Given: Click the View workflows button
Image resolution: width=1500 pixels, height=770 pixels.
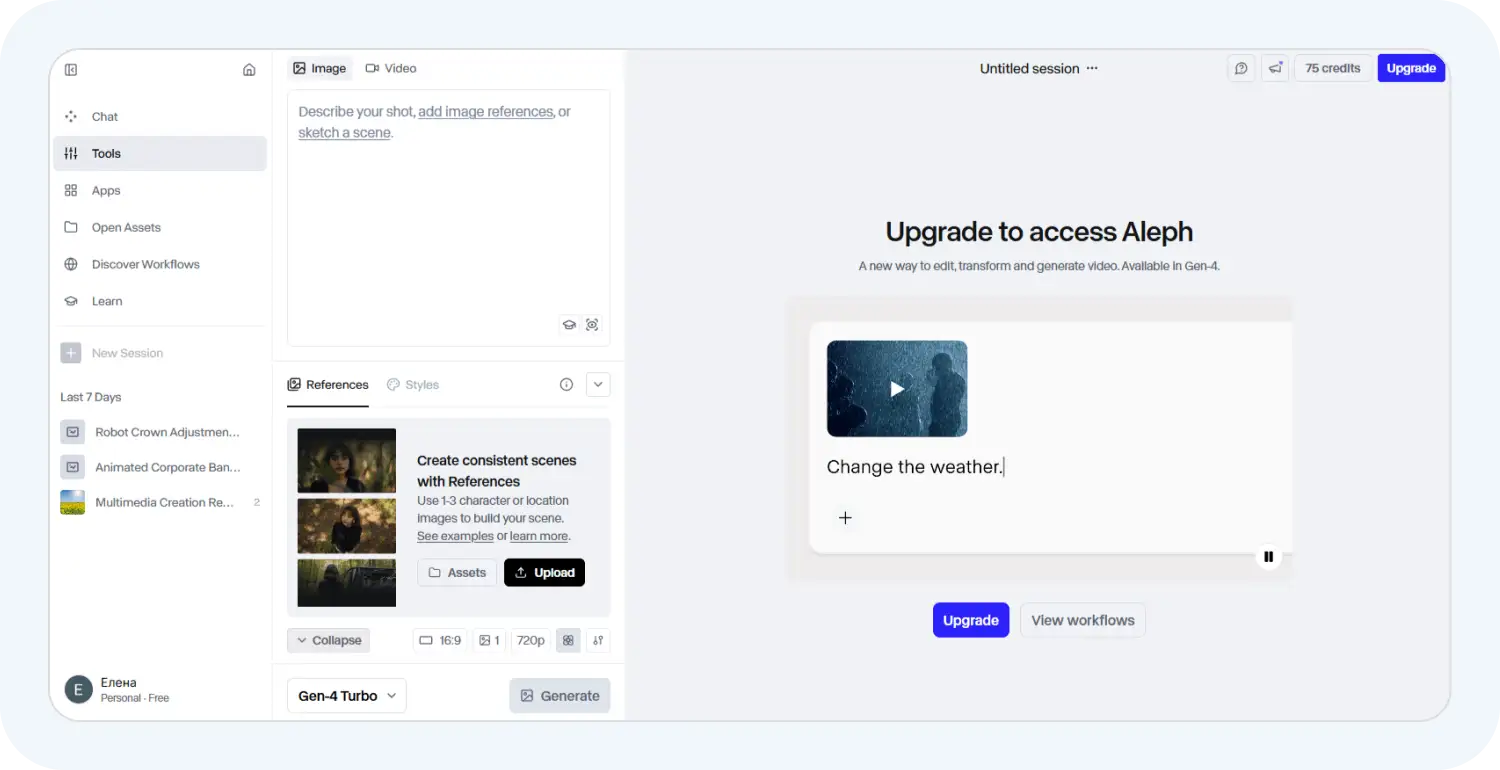Looking at the screenshot, I should 1083,620.
